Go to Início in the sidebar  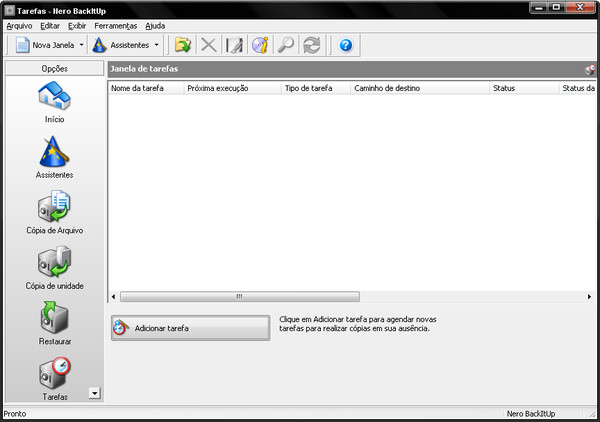pyautogui.click(x=54, y=103)
